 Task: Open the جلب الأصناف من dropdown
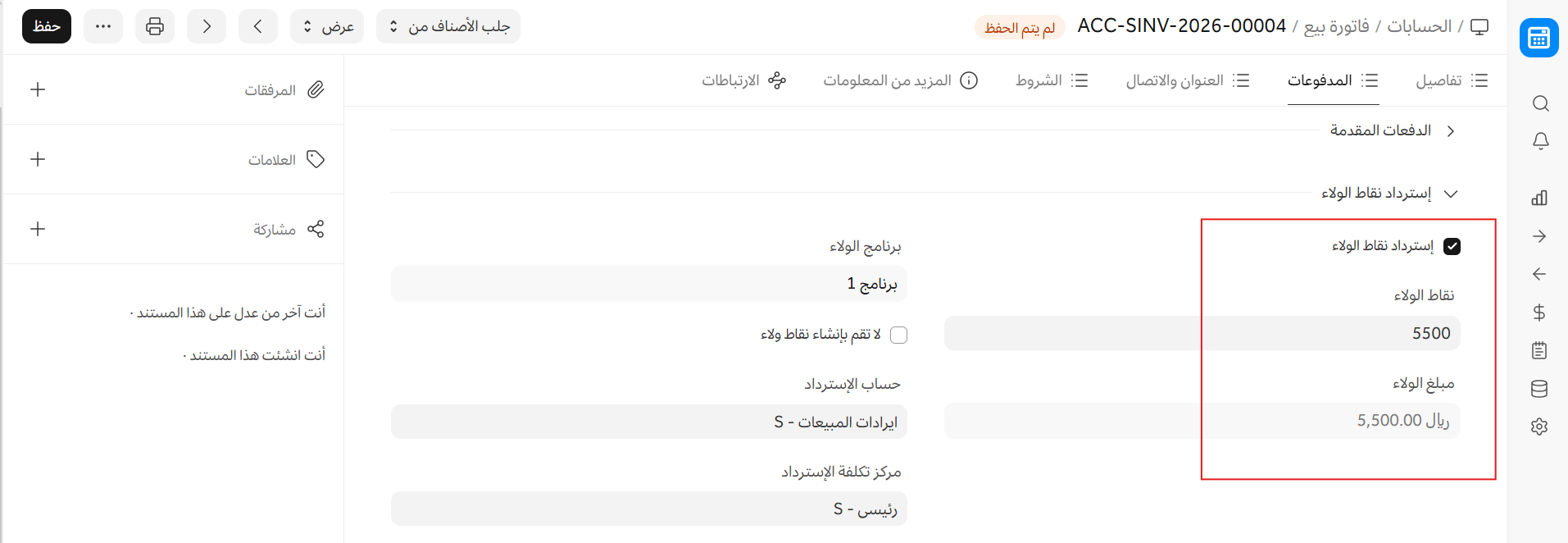448,26
